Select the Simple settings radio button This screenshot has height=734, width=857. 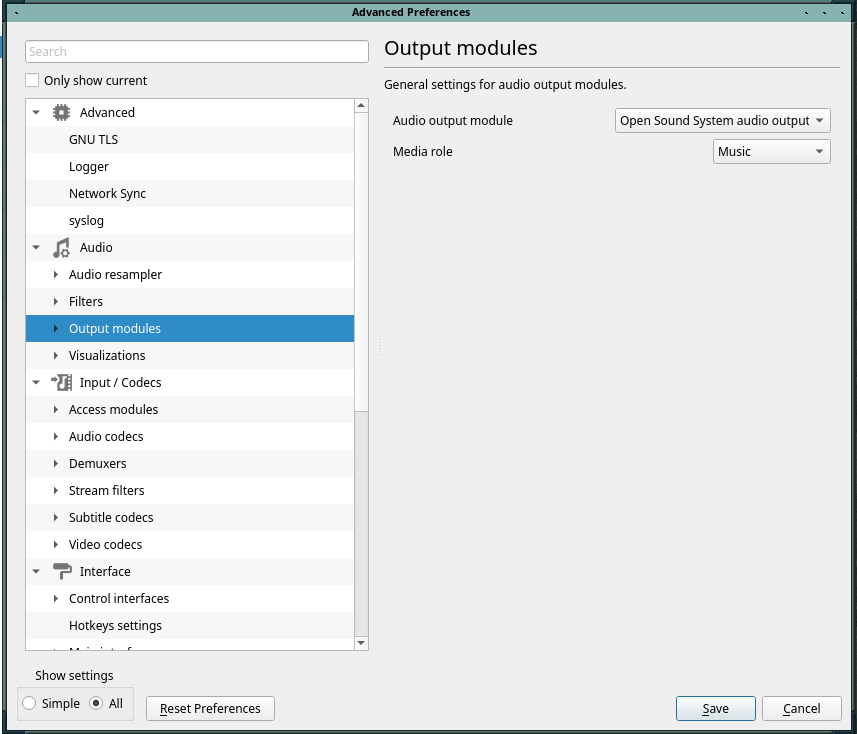[x=29, y=704]
